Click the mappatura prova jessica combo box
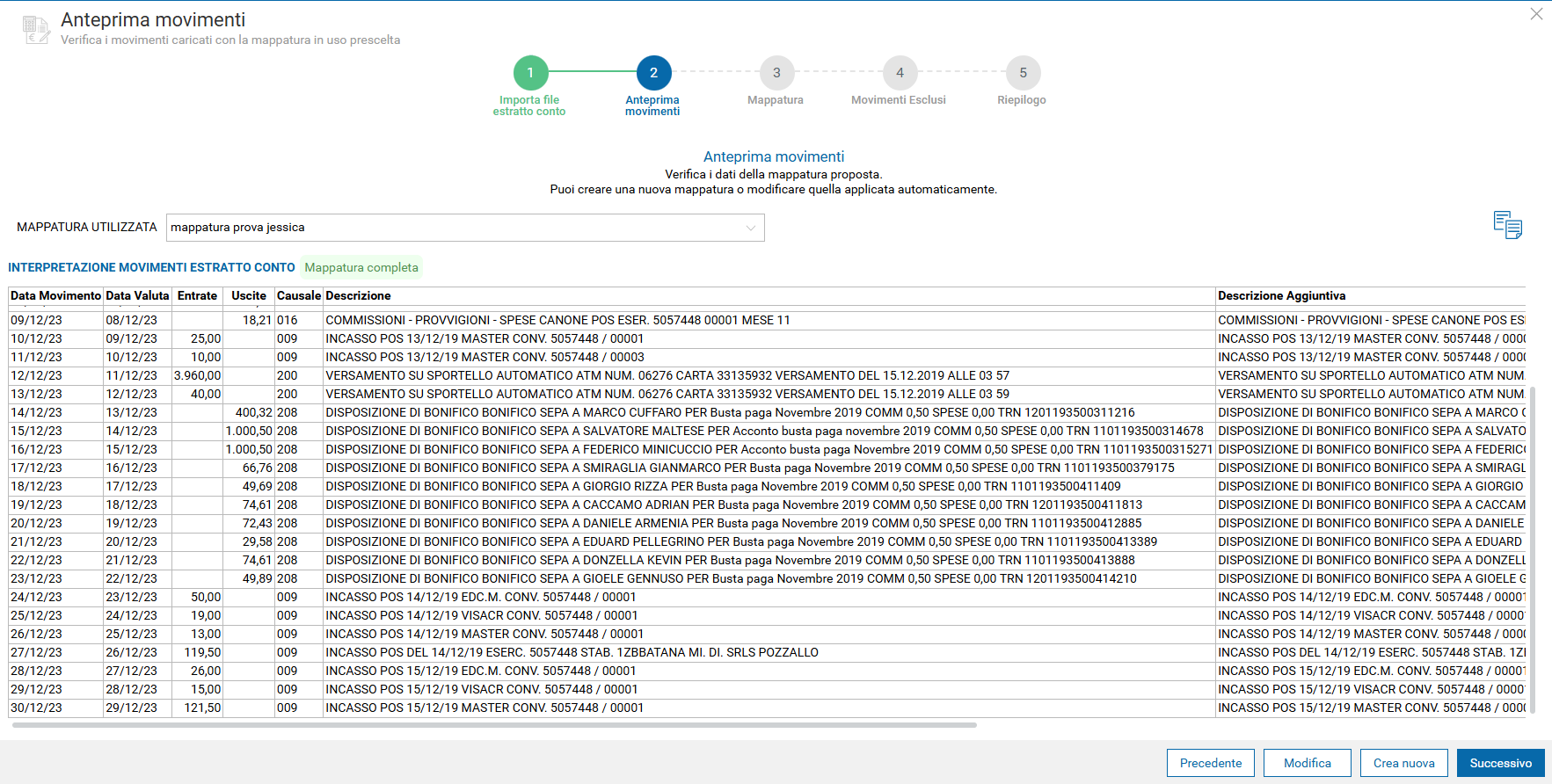The height and width of the screenshot is (784, 1552). point(465,228)
